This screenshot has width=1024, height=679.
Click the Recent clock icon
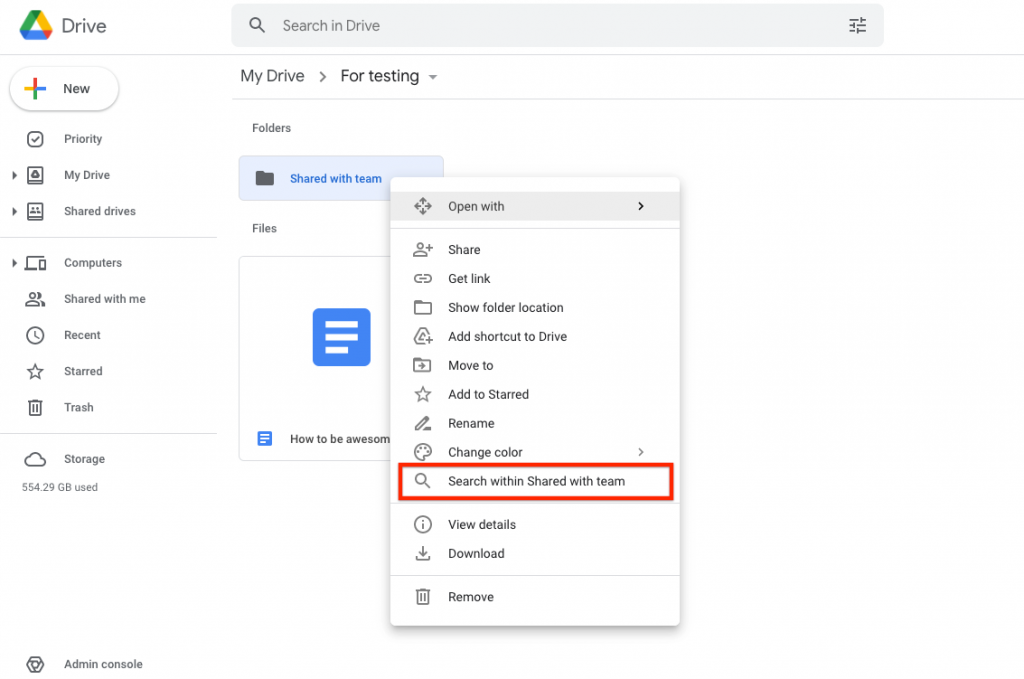[35, 335]
